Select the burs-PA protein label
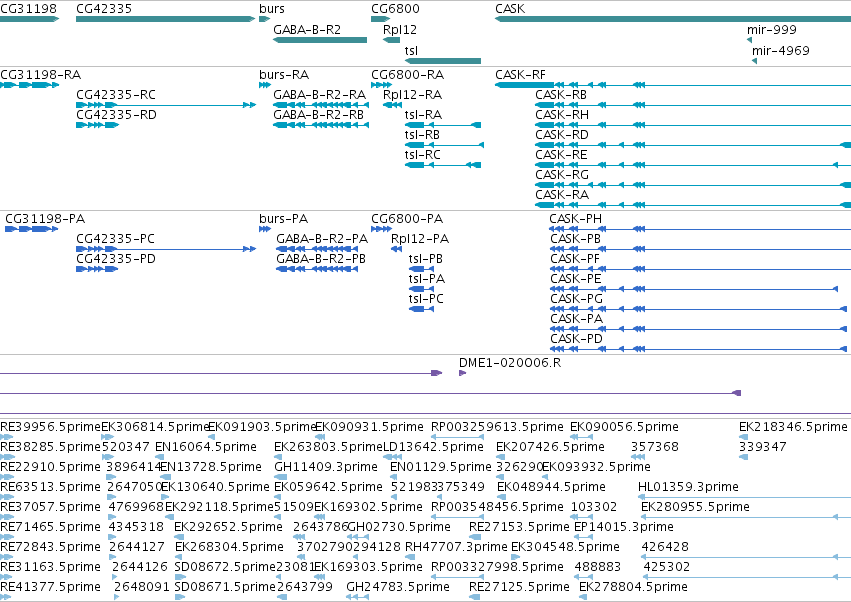851x602 pixels. click(x=283, y=219)
